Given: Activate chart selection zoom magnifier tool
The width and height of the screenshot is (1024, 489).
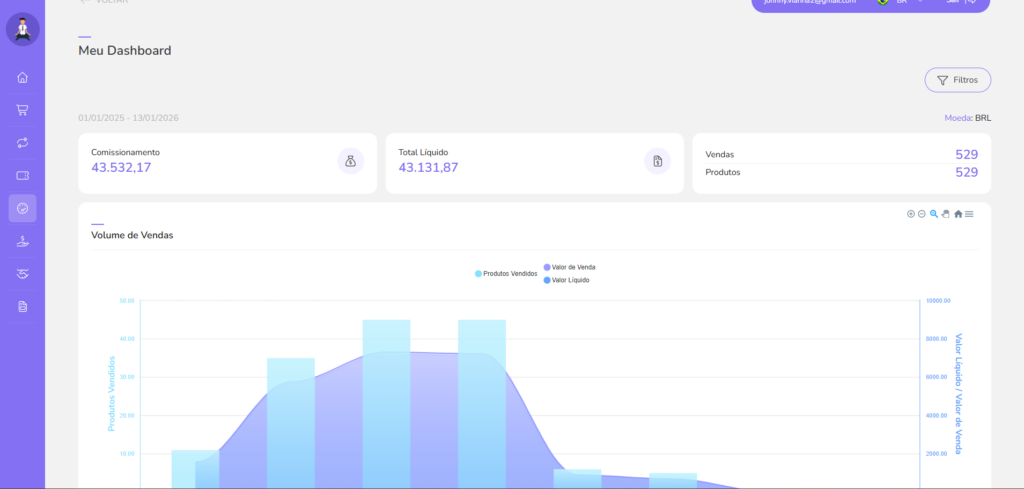Looking at the screenshot, I should [934, 214].
